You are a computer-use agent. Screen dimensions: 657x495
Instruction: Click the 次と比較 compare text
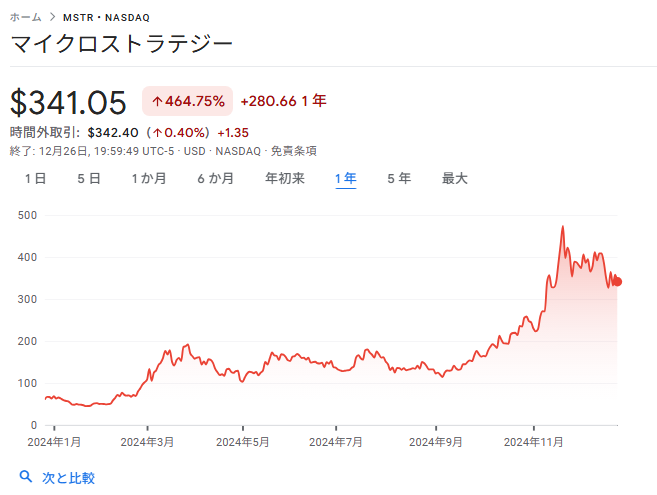pos(68,478)
